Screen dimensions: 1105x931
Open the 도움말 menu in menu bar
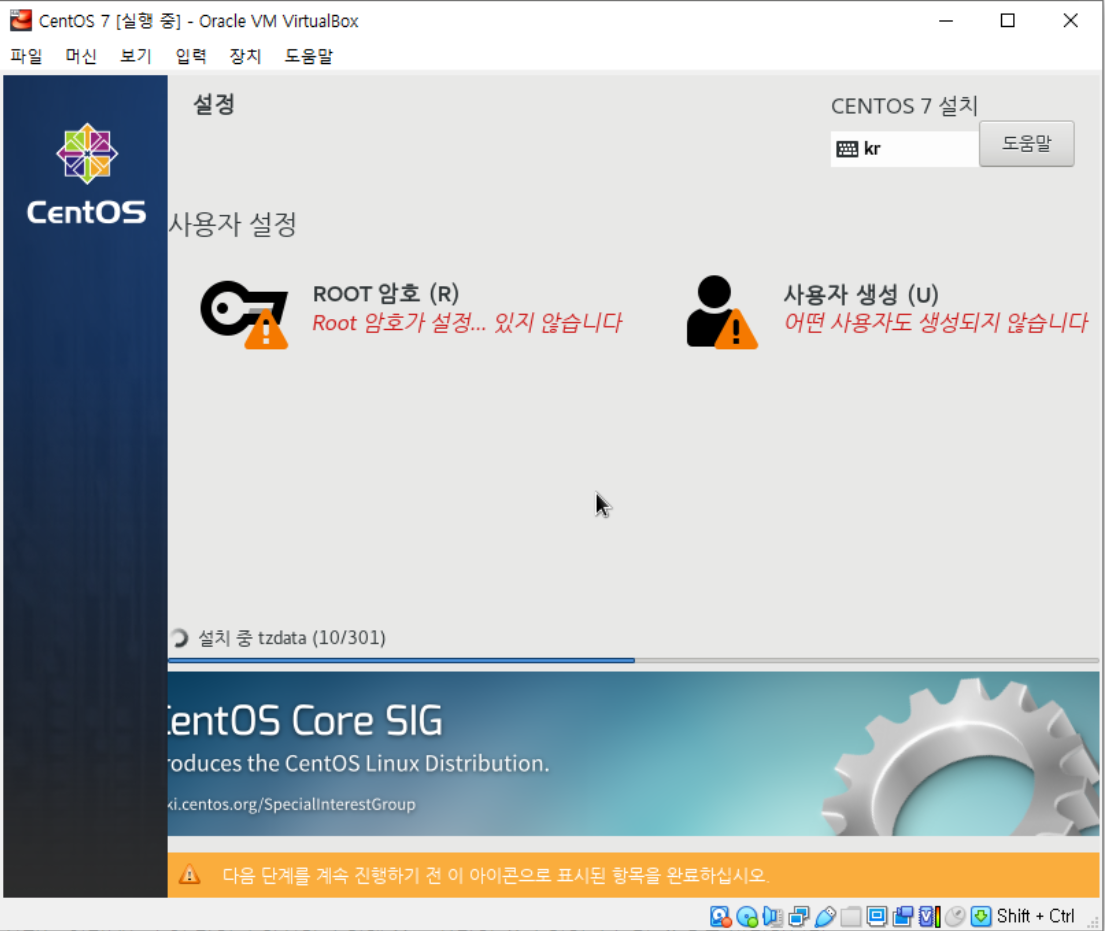309,56
